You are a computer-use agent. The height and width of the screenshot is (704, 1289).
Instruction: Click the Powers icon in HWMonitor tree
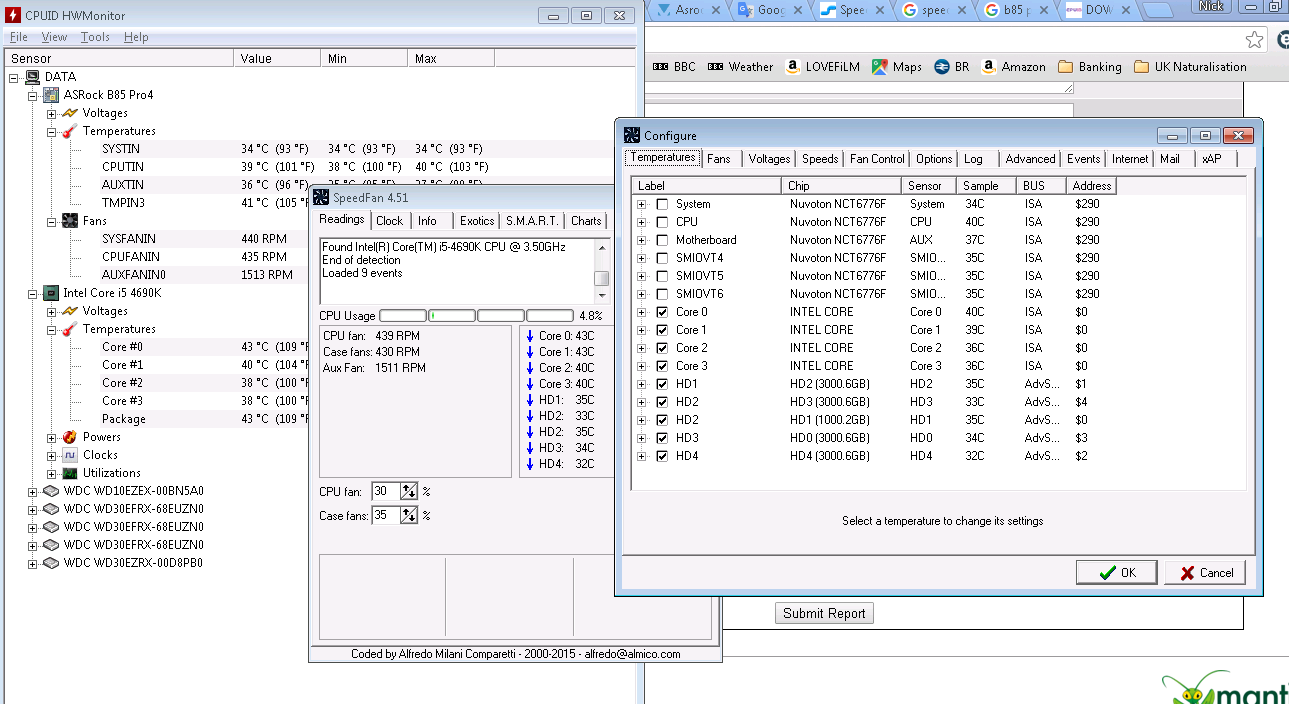pos(70,437)
